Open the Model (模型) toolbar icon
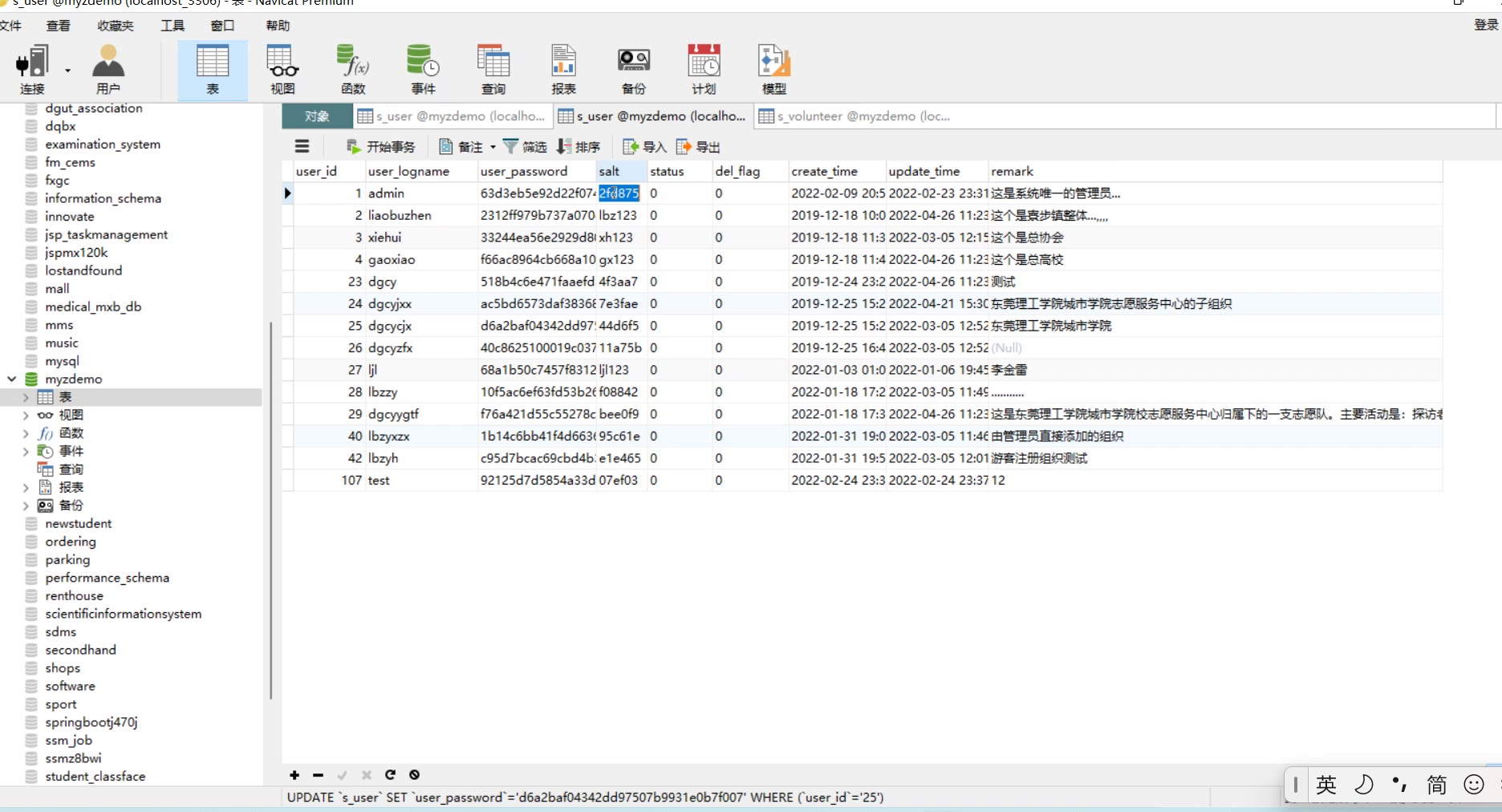The width and height of the screenshot is (1502, 812). 774,70
